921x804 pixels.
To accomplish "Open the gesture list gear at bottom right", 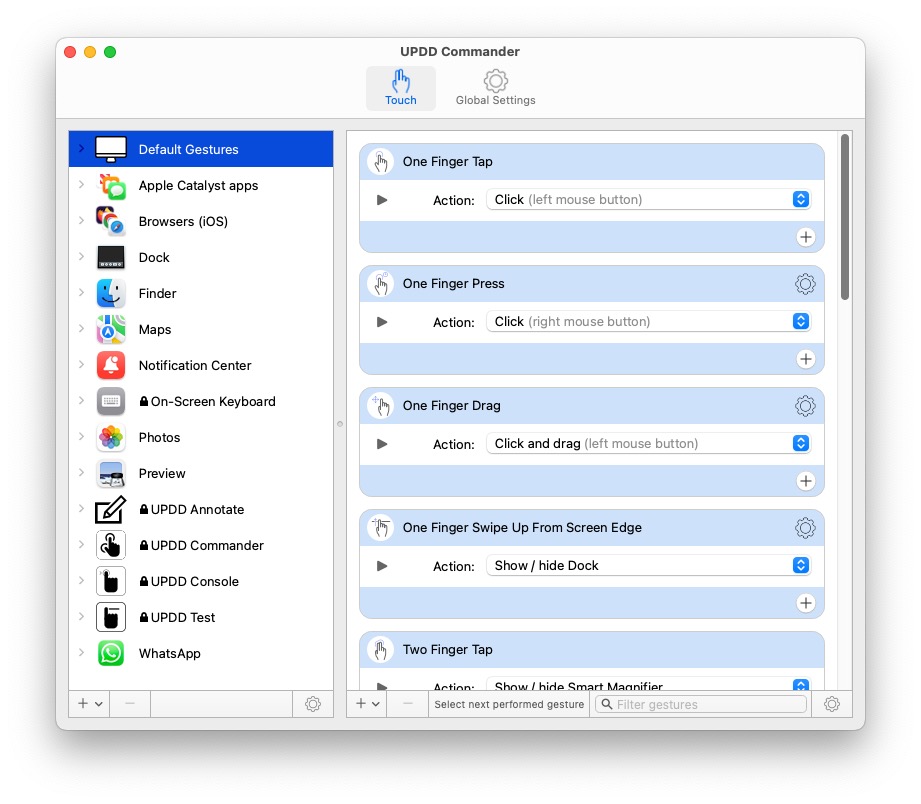I will tap(831, 704).
